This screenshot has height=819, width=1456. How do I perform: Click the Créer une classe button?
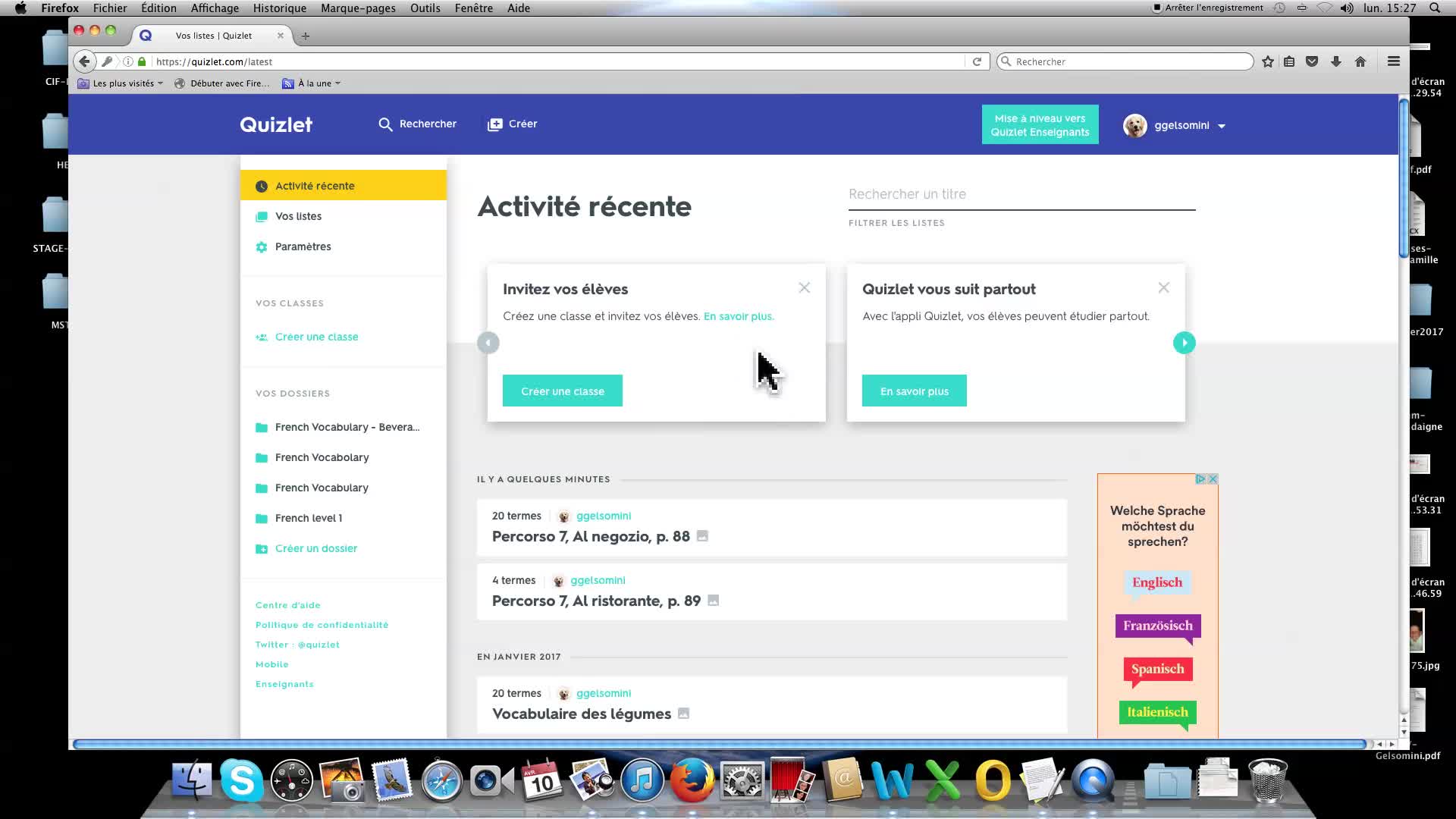[x=562, y=391]
